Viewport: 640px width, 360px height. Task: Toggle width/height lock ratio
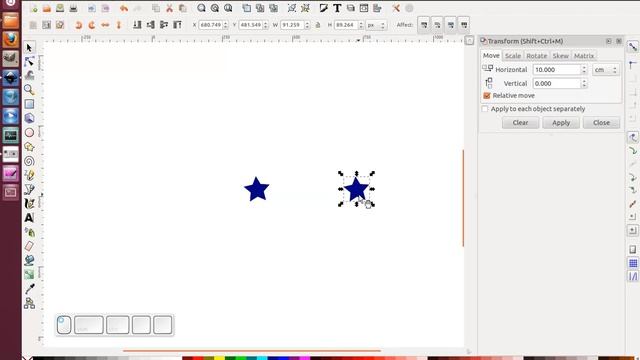[318, 25]
